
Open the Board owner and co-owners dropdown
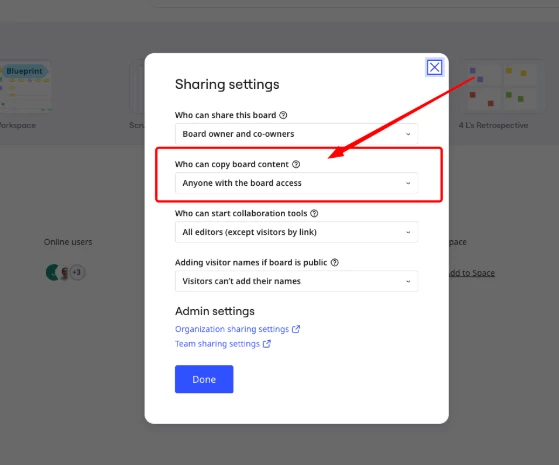coord(296,134)
